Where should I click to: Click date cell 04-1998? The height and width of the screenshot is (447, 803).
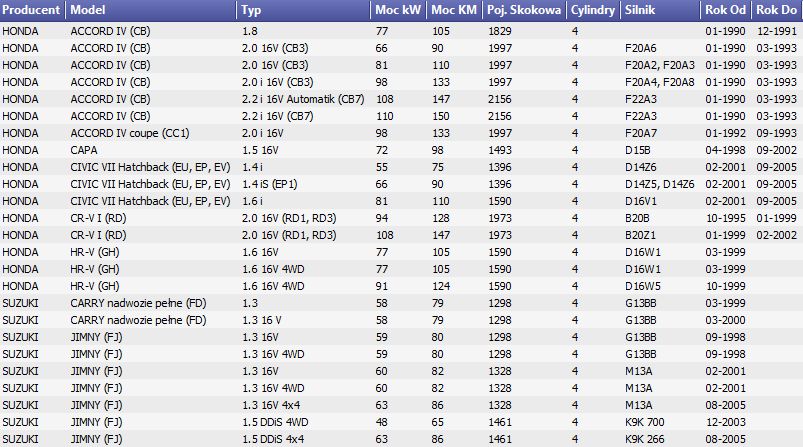[725, 150]
